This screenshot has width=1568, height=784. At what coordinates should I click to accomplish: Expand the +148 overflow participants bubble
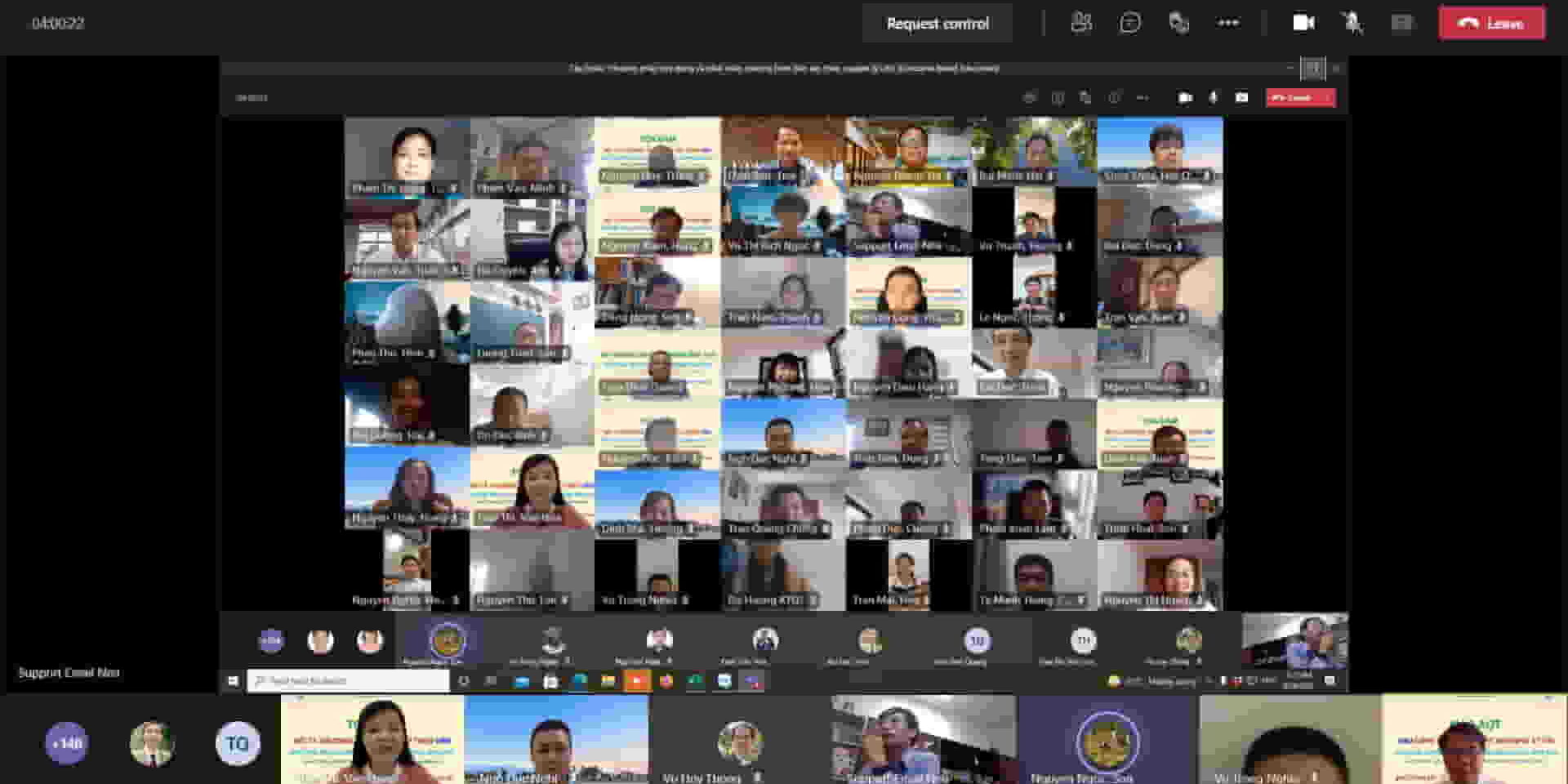pyautogui.click(x=67, y=743)
